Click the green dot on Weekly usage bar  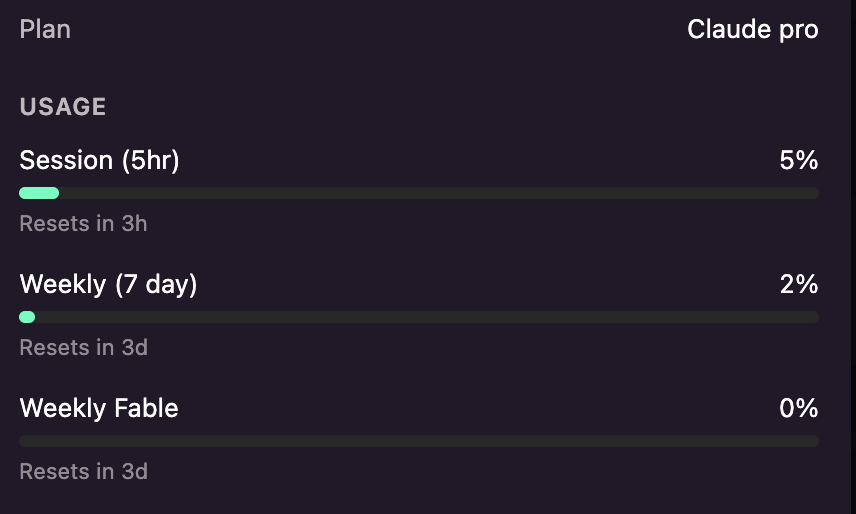coord(27,317)
